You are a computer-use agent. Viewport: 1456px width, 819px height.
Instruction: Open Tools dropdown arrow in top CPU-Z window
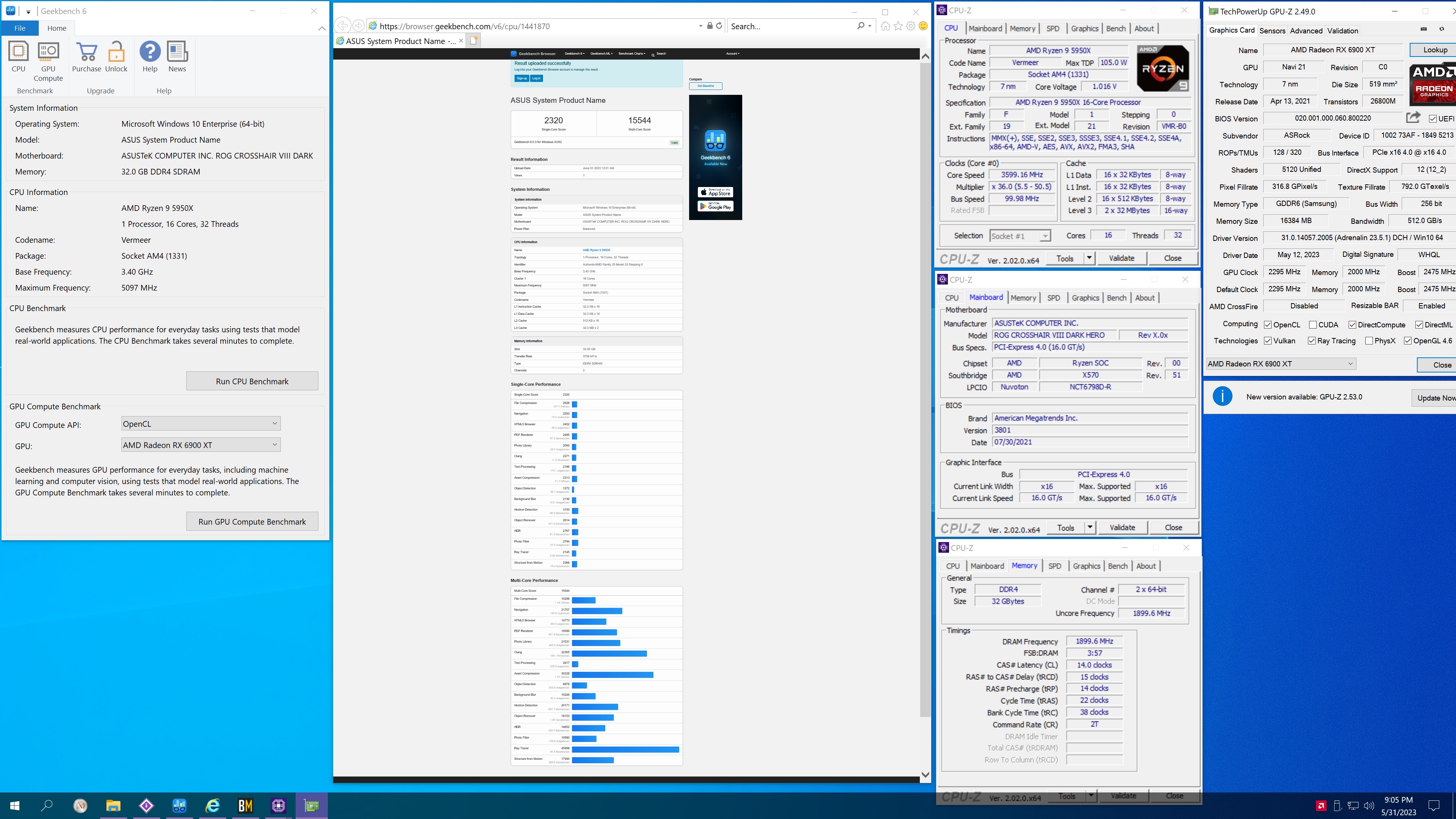[x=1089, y=258]
